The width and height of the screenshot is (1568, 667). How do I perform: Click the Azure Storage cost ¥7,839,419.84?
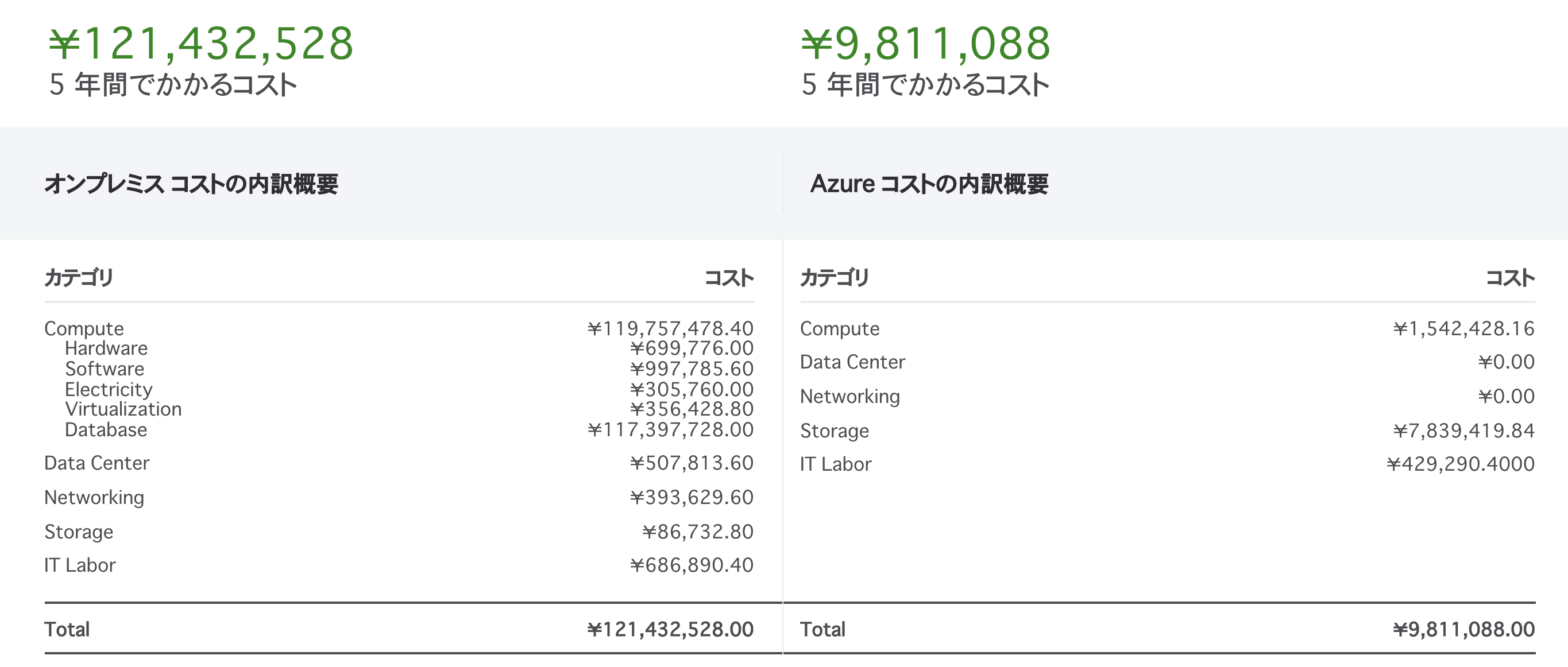1463,431
